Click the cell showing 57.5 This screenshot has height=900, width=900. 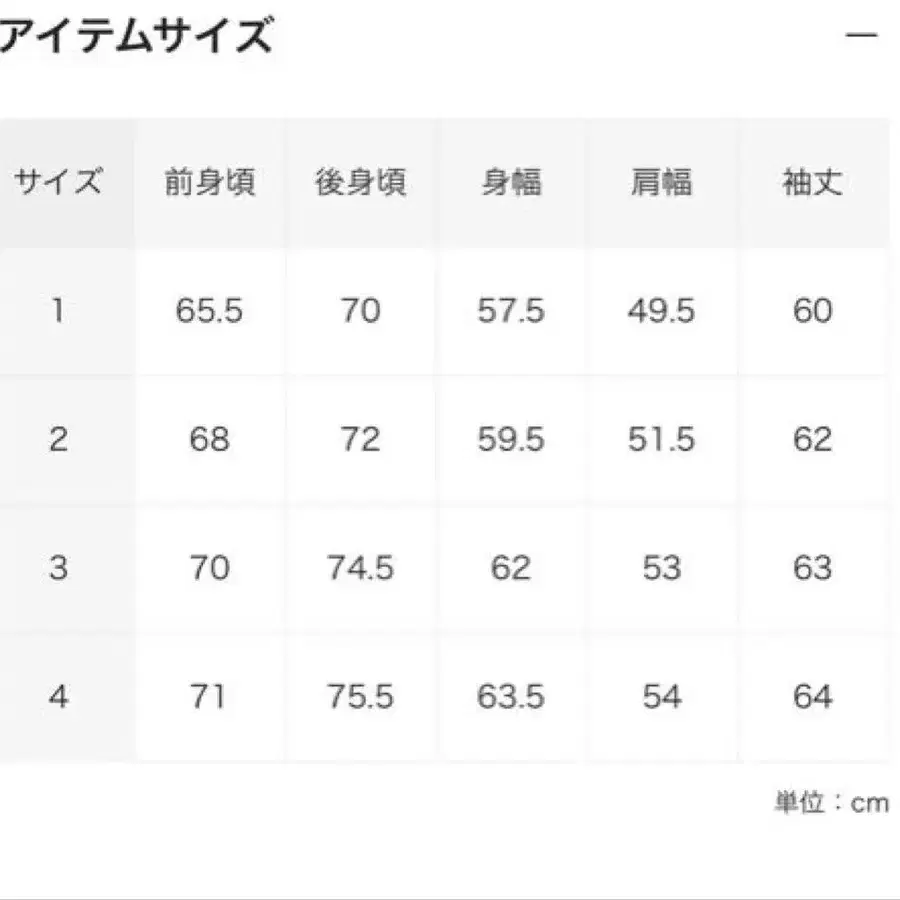(x=512, y=308)
